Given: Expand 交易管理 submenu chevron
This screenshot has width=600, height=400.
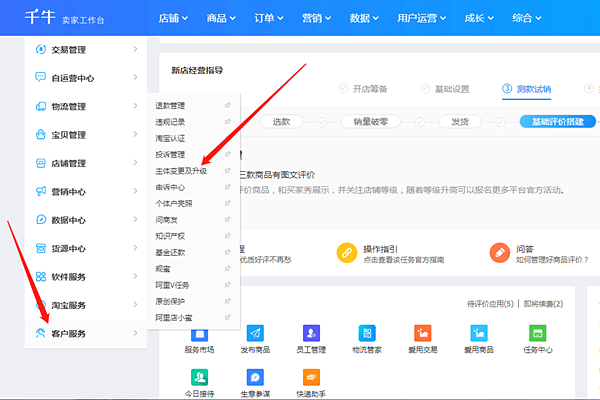Looking at the screenshot, I should pyautogui.click(x=135, y=49).
